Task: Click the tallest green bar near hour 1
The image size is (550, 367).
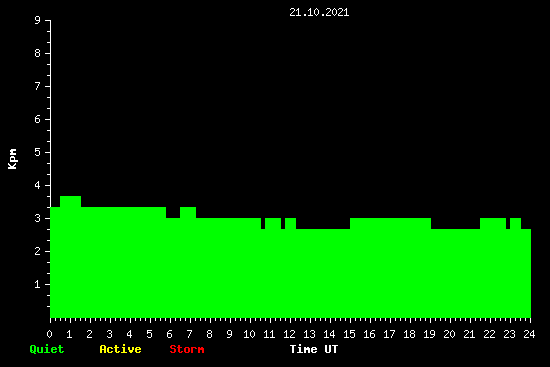Action: coord(71,257)
